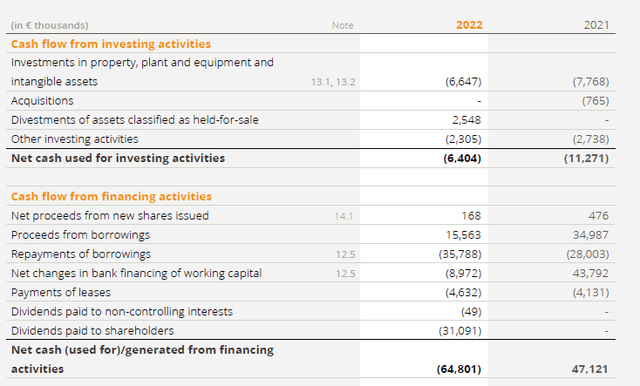Click the 2021 value 43,792

(591, 273)
